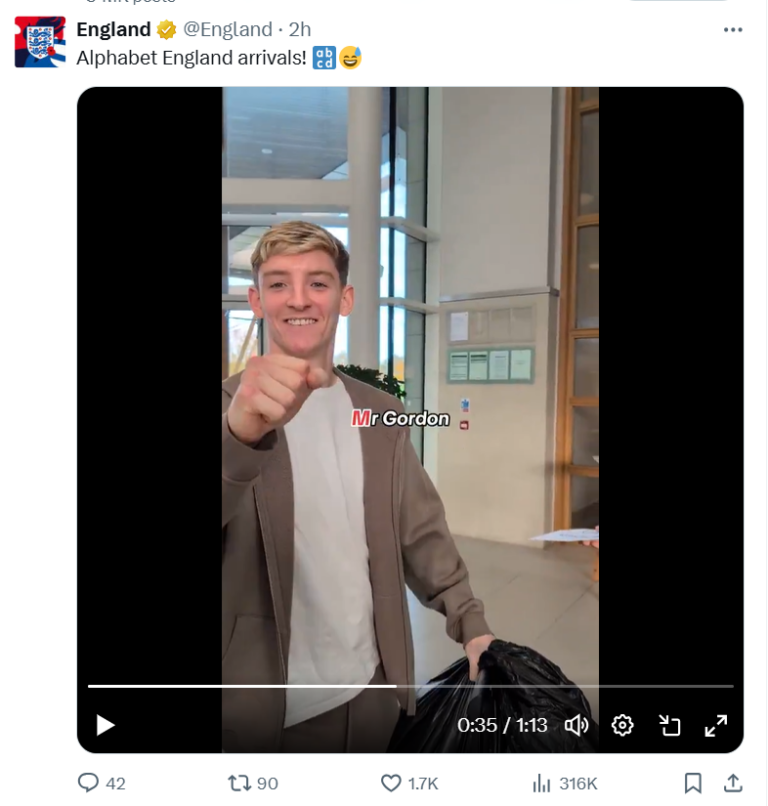
Task: Open the England profile avatar
Action: click(40, 42)
